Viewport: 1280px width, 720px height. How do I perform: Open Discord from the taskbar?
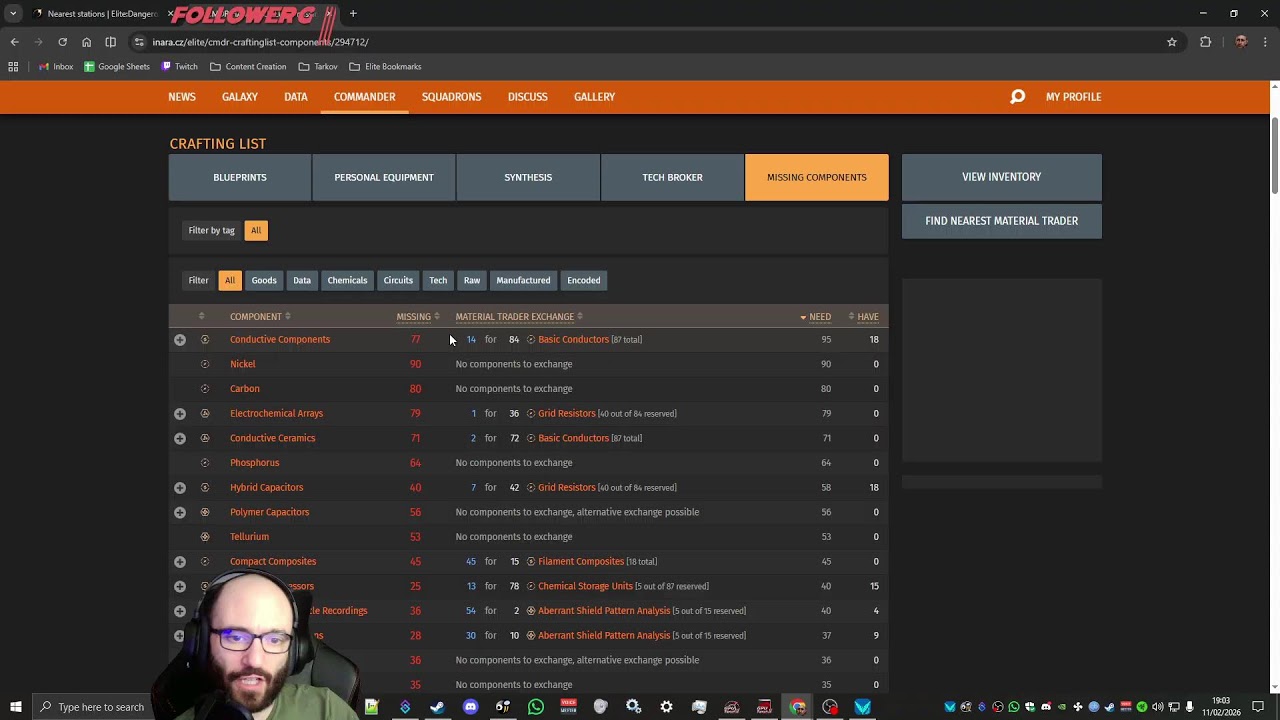pos(470,707)
